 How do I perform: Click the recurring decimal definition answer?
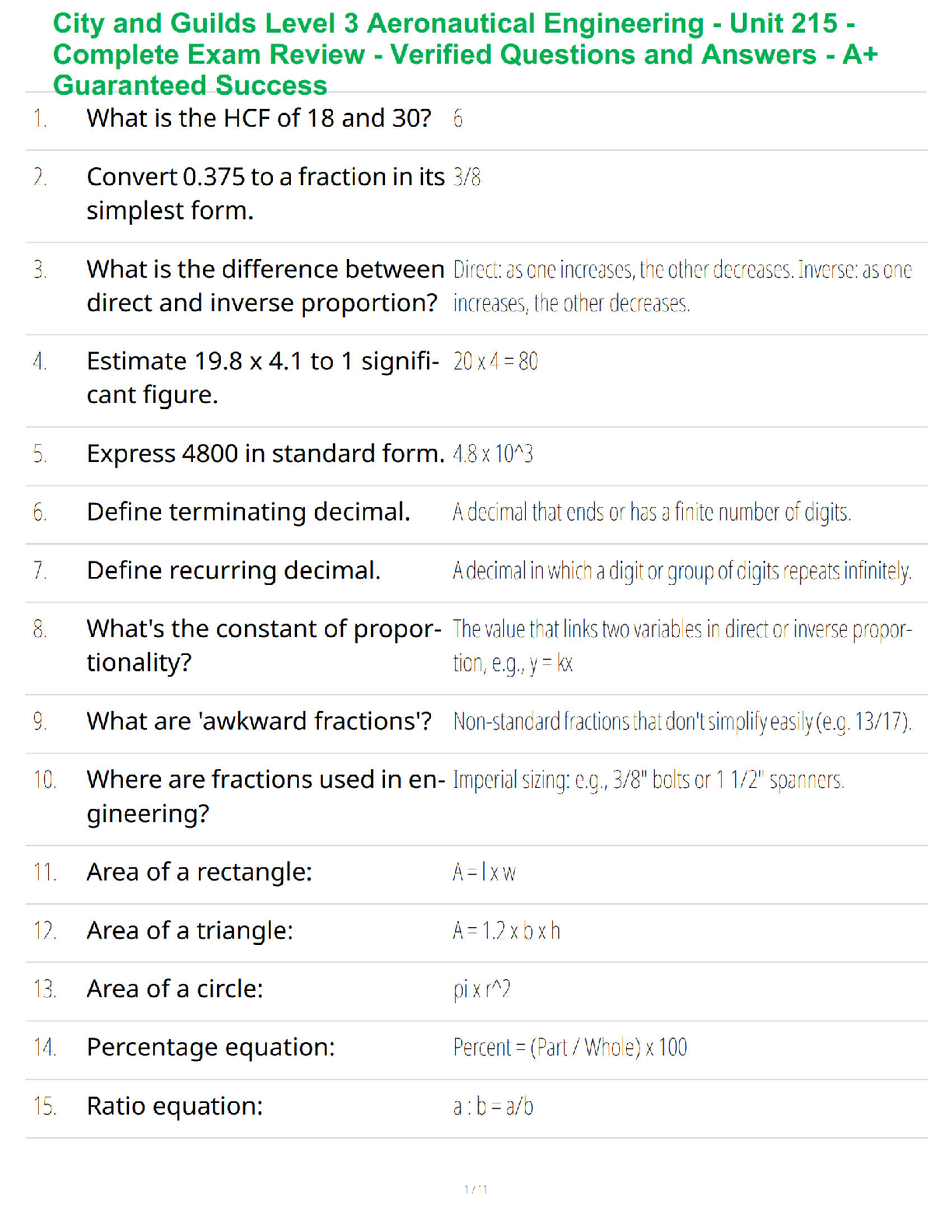click(682, 571)
